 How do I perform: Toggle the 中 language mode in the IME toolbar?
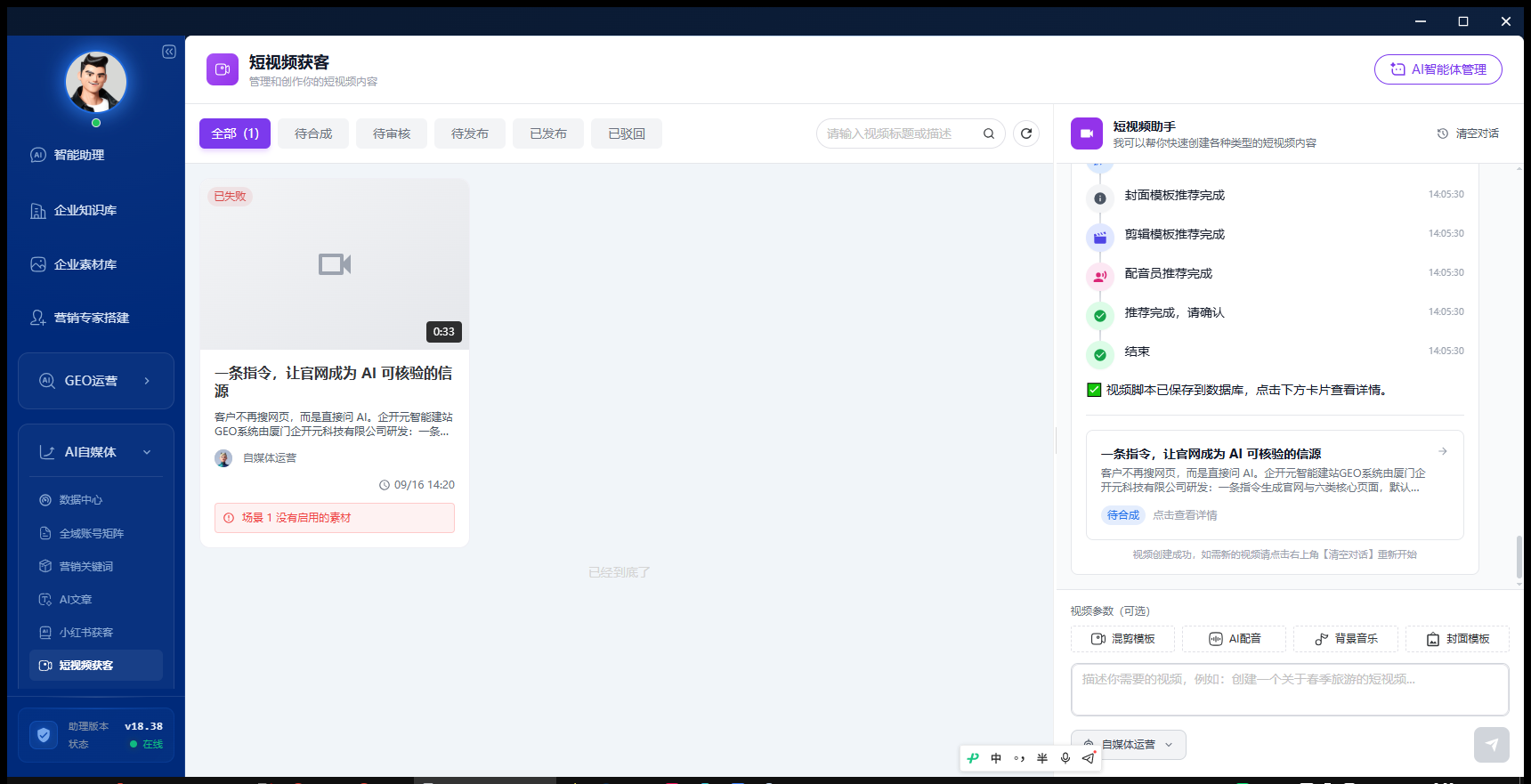[x=996, y=758]
